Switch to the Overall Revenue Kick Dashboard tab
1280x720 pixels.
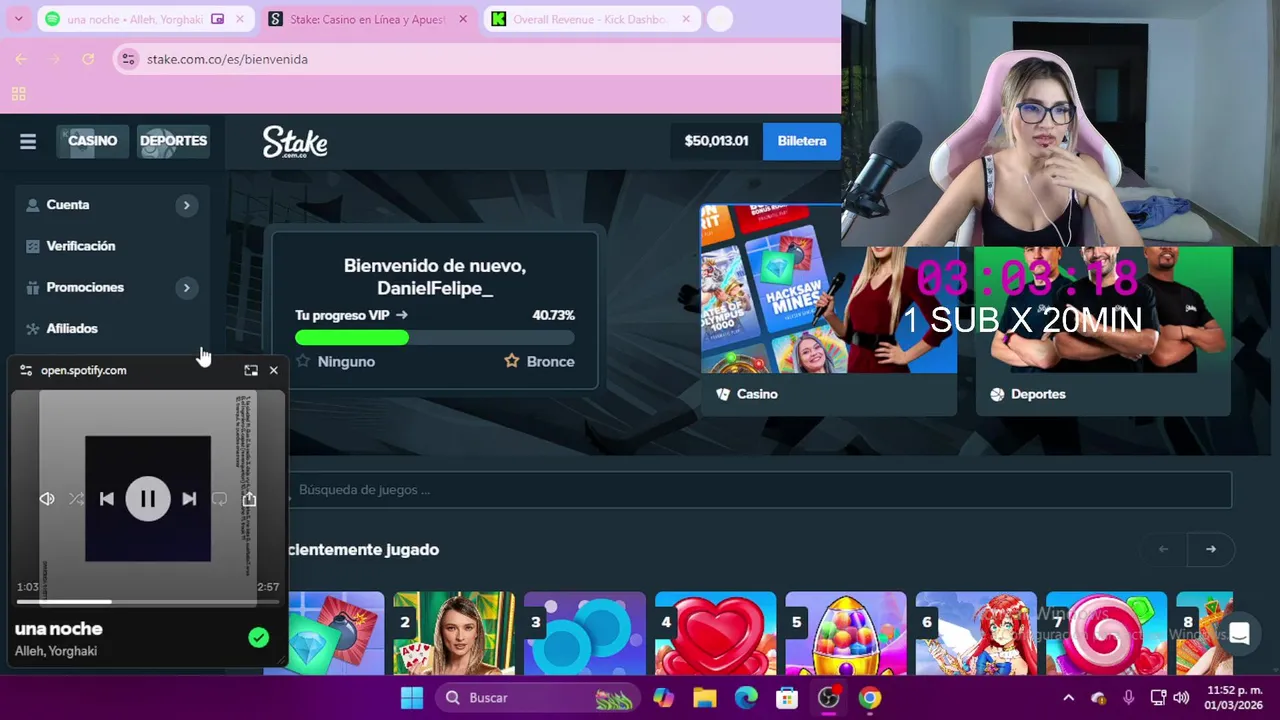click(590, 19)
